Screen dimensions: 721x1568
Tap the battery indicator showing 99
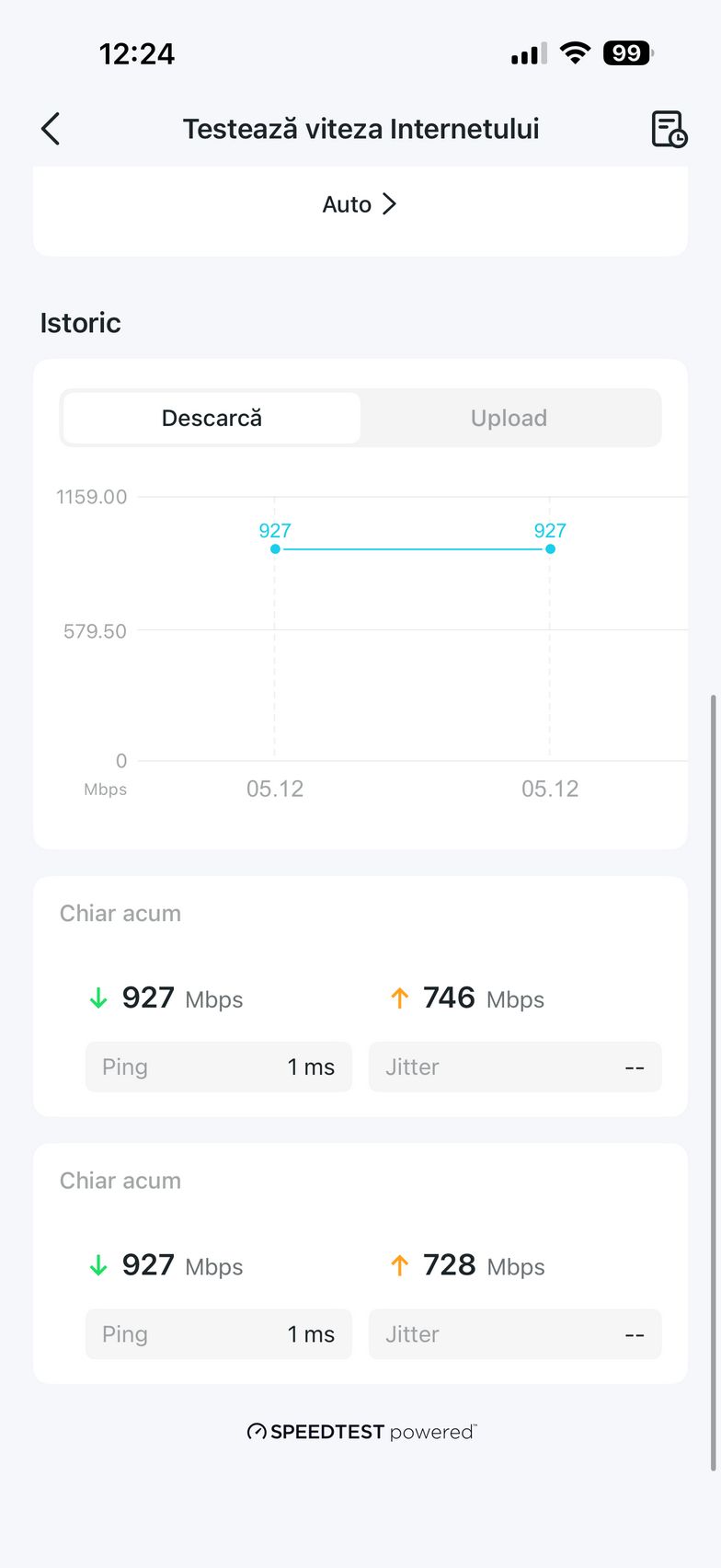(627, 53)
